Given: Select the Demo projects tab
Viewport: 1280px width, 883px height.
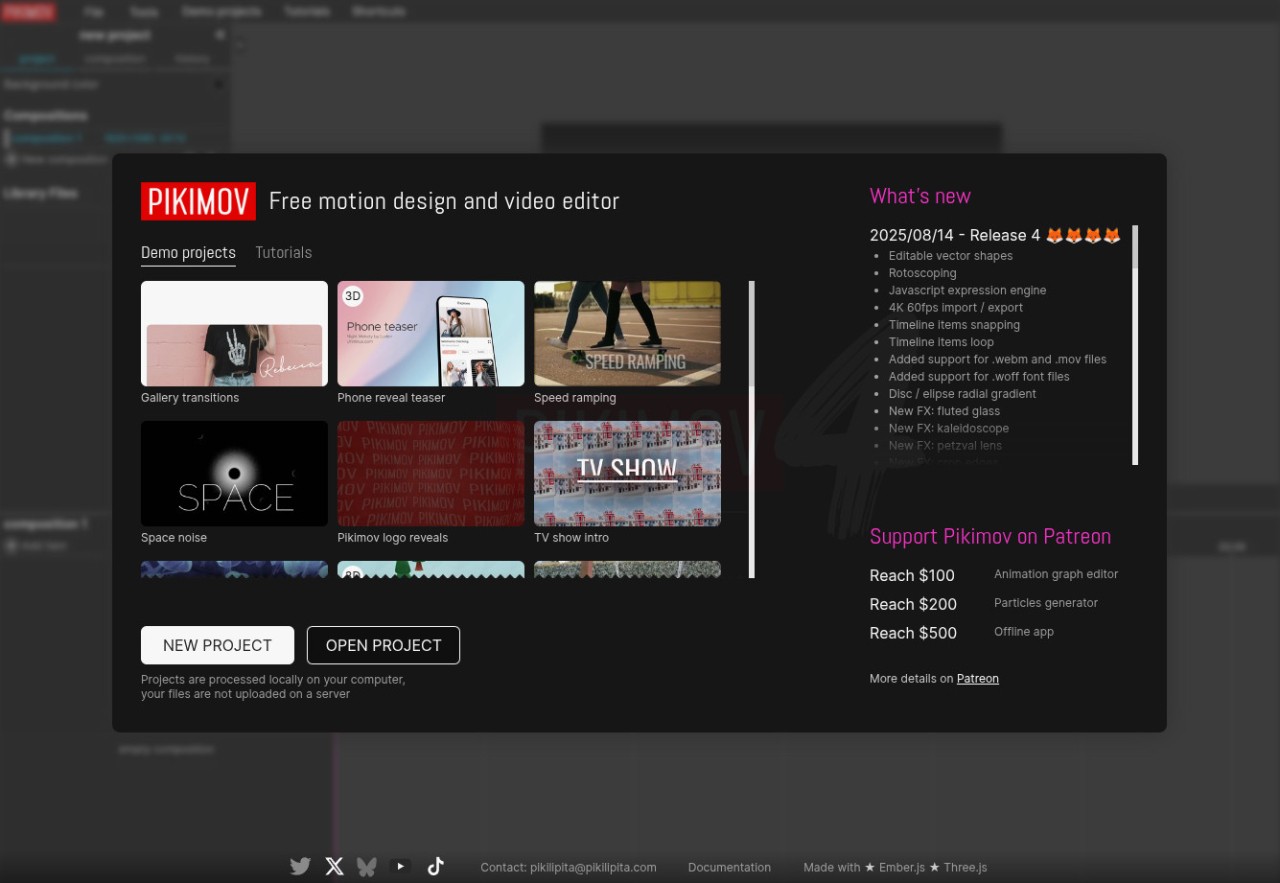Looking at the screenshot, I should (x=188, y=252).
